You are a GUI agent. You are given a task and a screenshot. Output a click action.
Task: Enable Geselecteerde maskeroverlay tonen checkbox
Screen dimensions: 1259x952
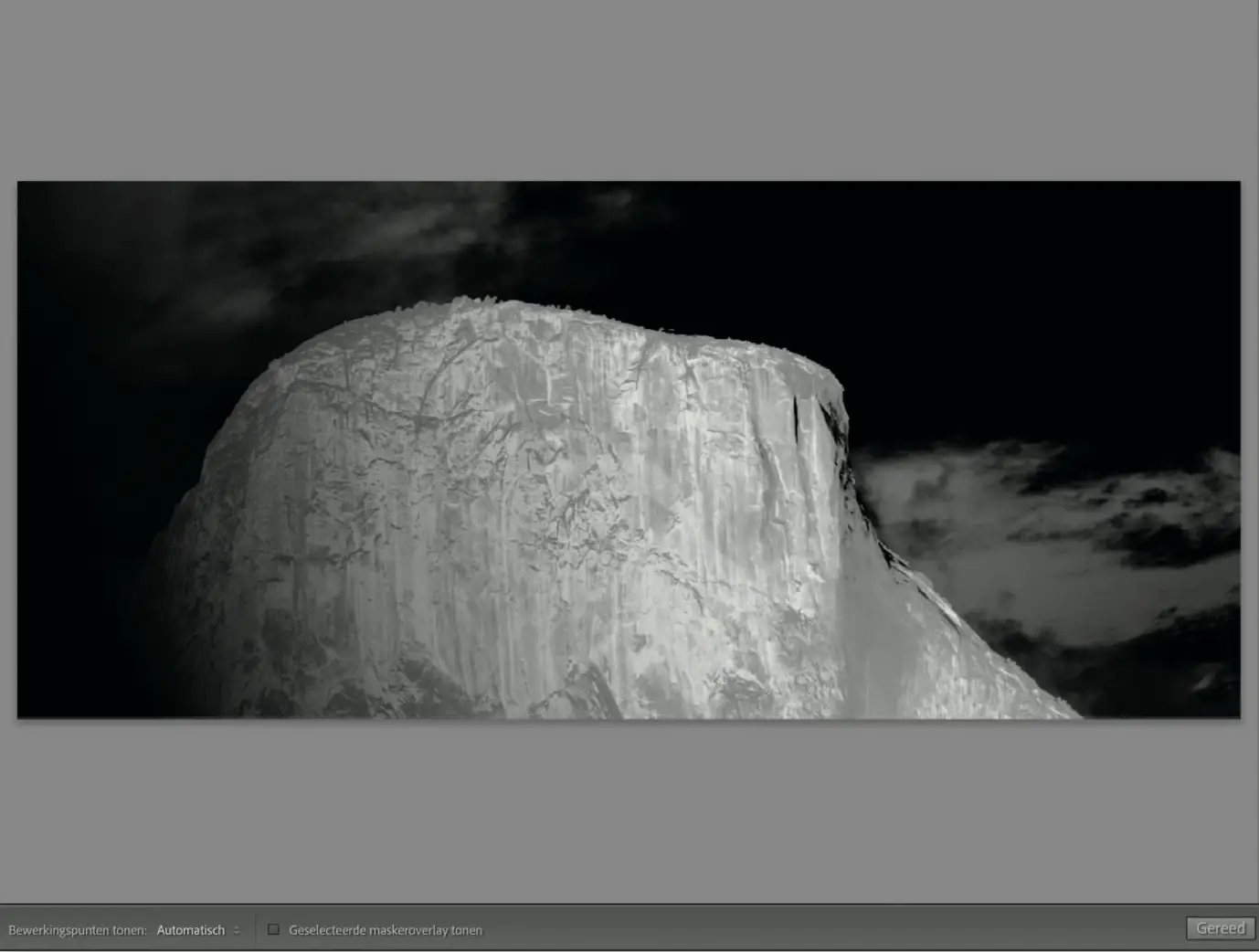tap(273, 929)
